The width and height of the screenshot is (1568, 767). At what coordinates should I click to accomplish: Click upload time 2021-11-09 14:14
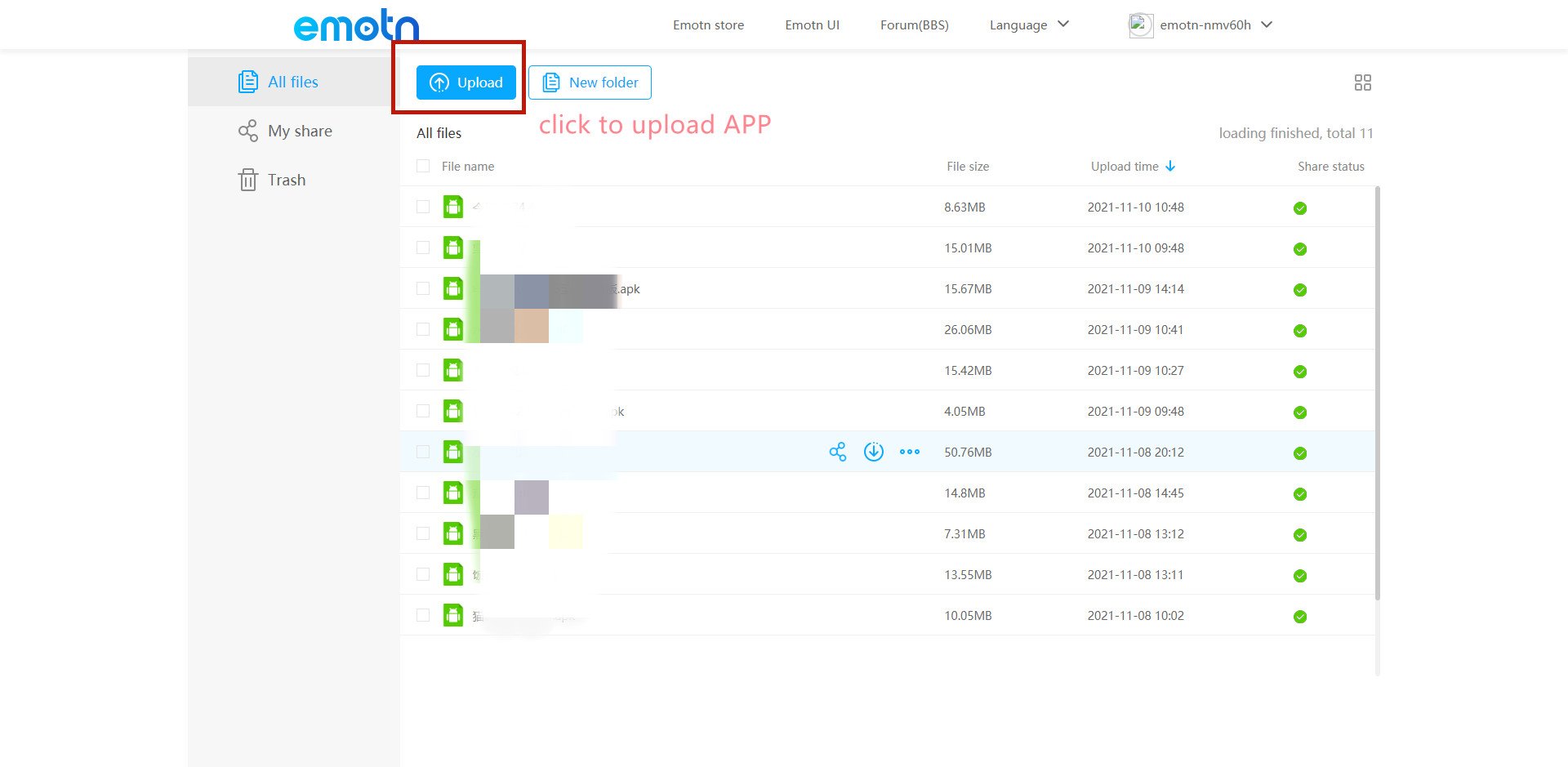click(x=1135, y=289)
